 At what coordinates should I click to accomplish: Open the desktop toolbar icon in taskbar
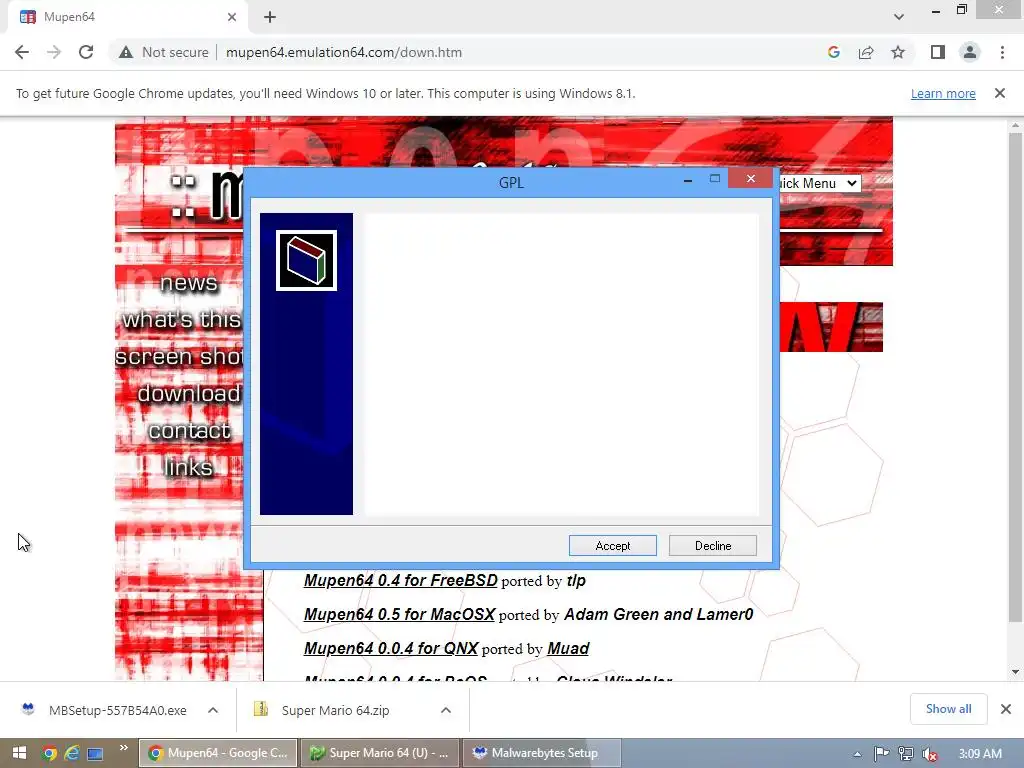click(x=95, y=754)
